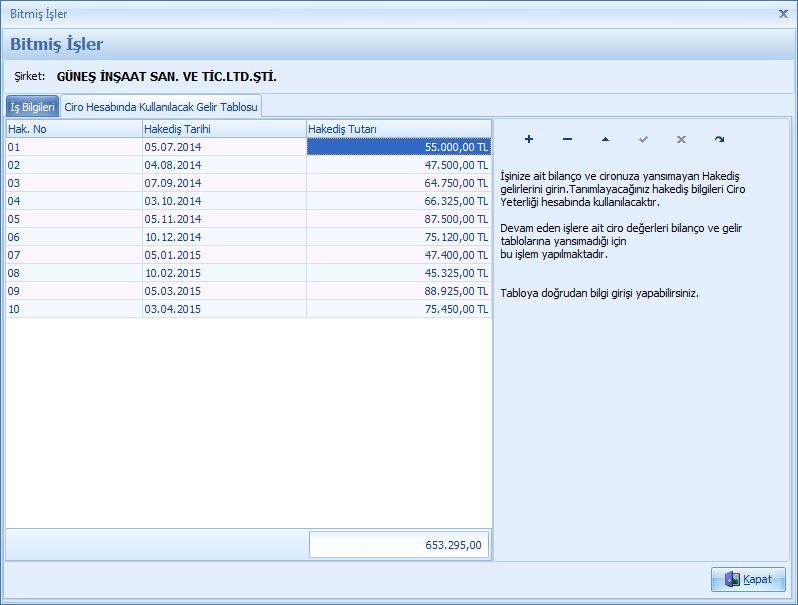The width and height of the screenshot is (798, 605).
Task: Click the Hakediş Tutarı column header
Action: pos(398,129)
